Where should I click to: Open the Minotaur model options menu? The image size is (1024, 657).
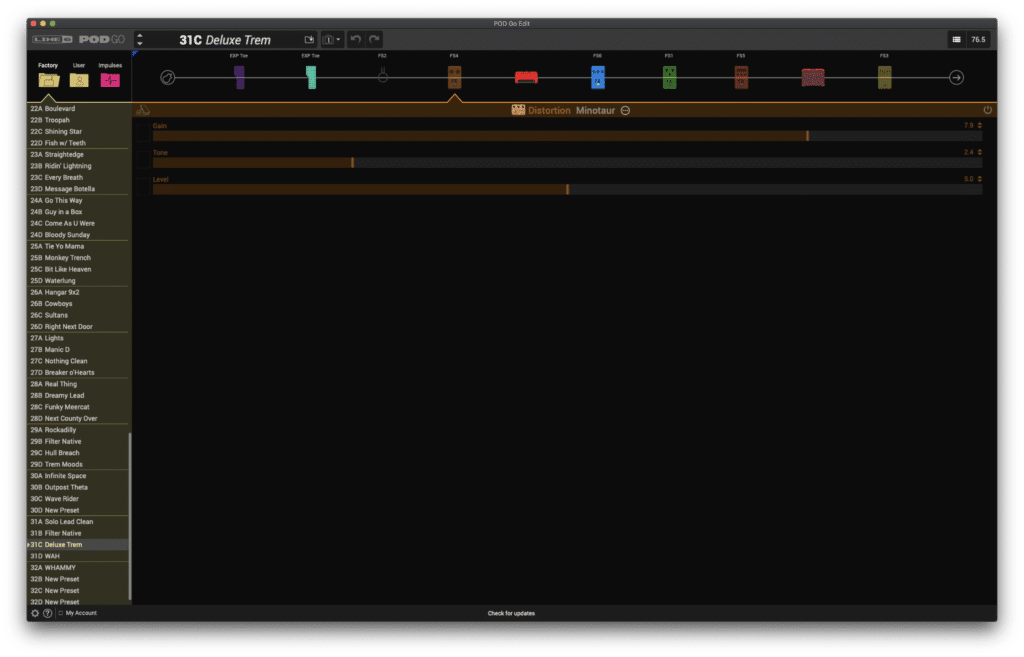pos(625,110)
